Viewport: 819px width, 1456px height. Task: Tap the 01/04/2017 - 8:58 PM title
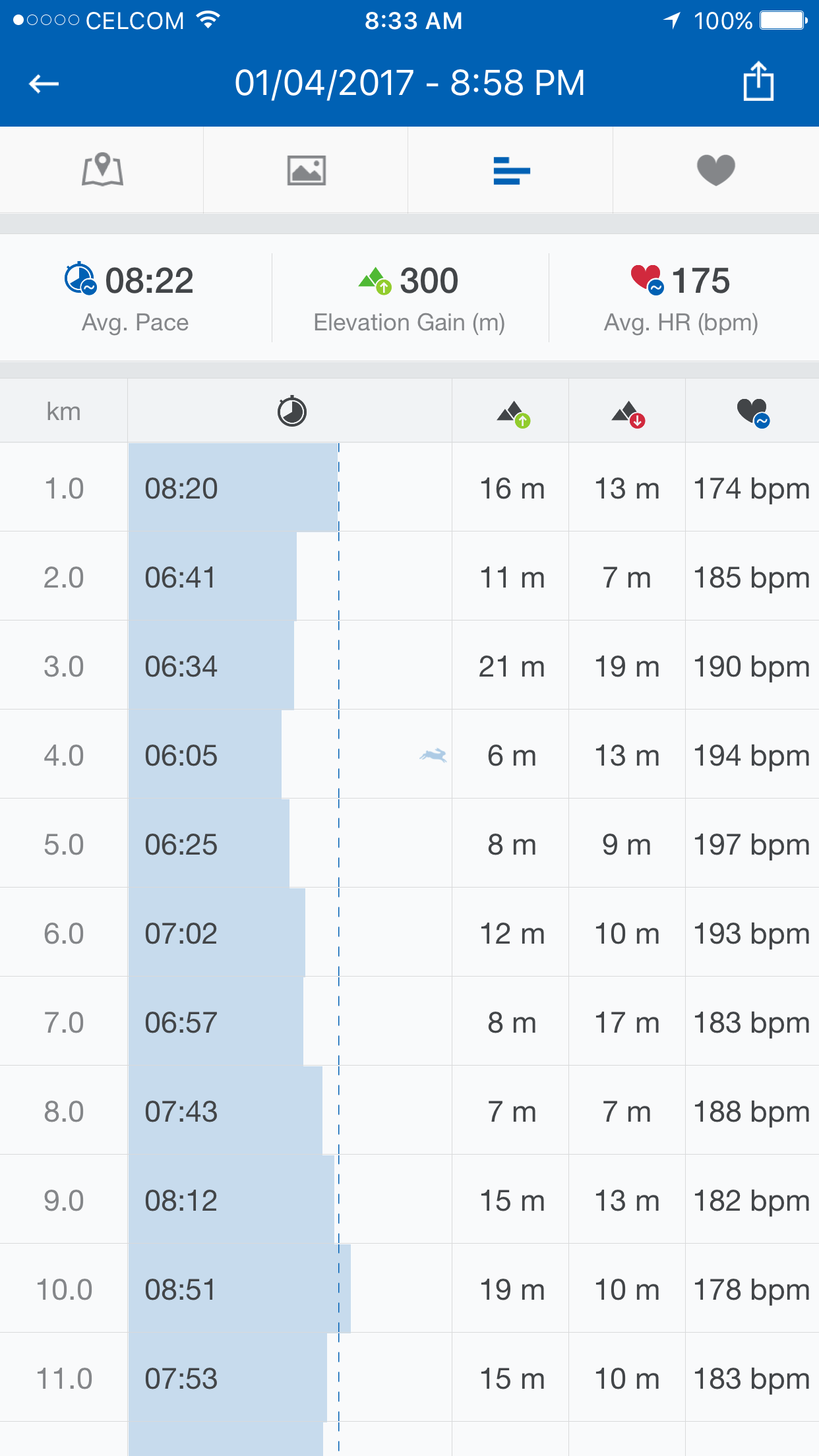[x=409, y=83]
